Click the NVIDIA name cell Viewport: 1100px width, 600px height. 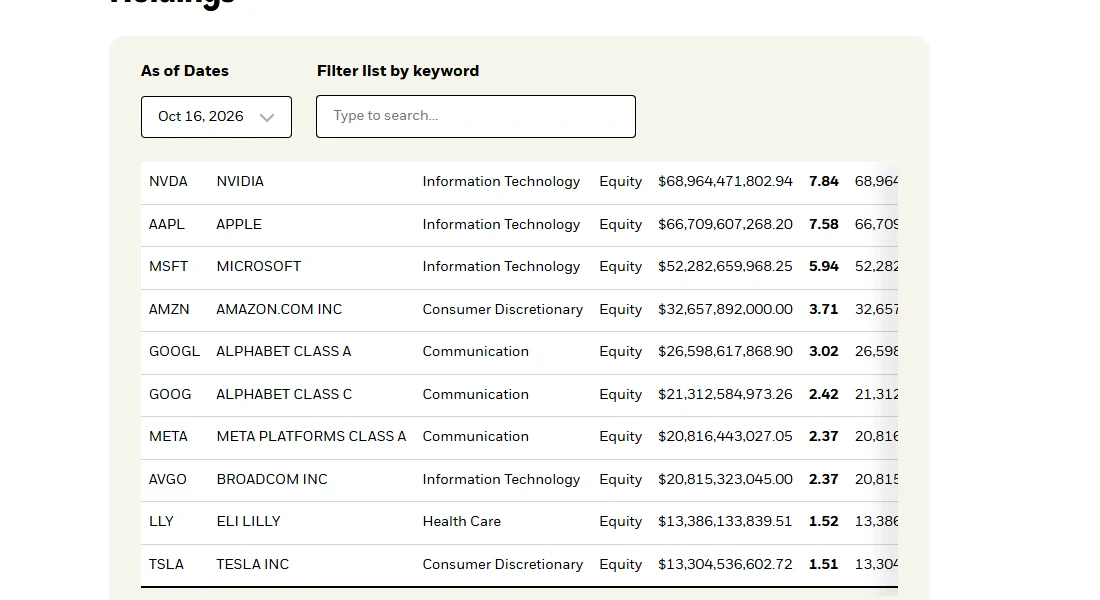click(x=240, y=182)
